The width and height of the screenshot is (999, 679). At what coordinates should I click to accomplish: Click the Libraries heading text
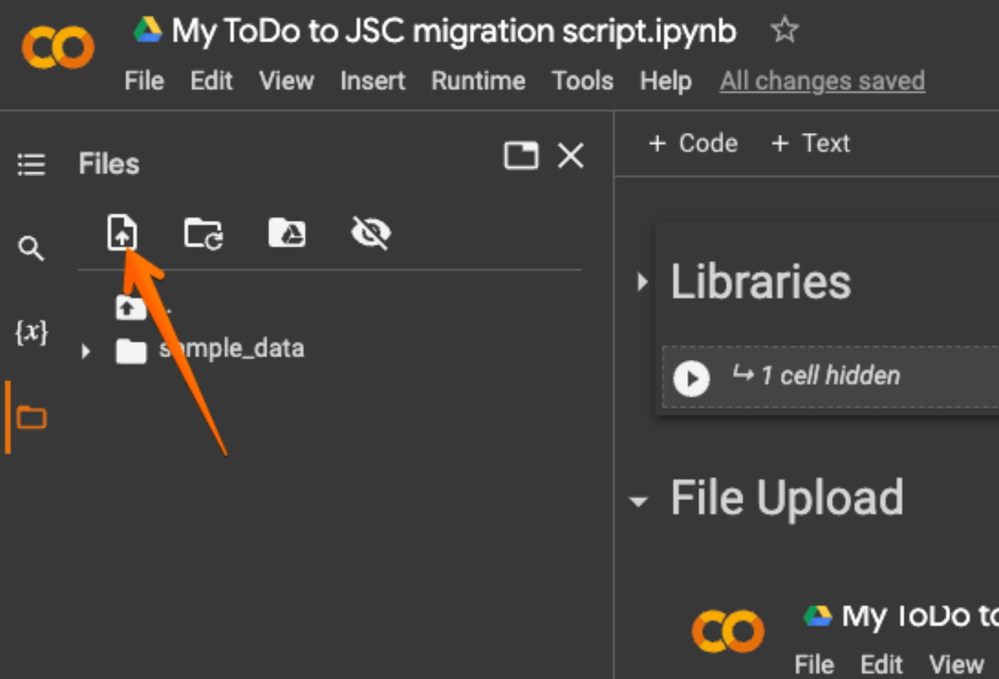pos(761,282)
